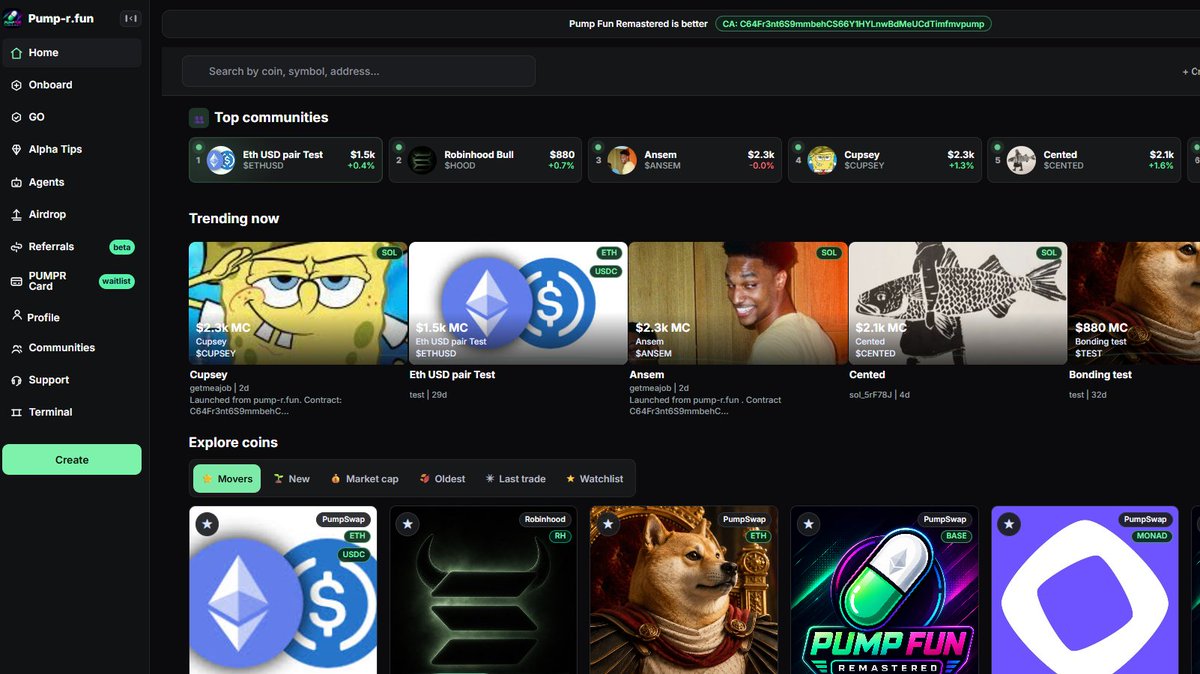Open the trending Cented fish thumbnail
Viewport: 1200px width, 674px height.
[958, 303]
